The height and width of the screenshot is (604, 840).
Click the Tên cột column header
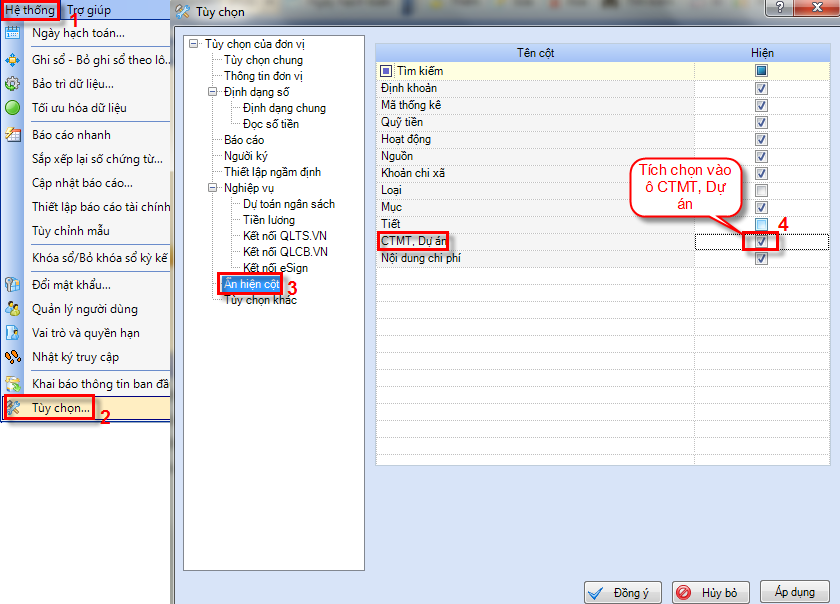point(535,53)
